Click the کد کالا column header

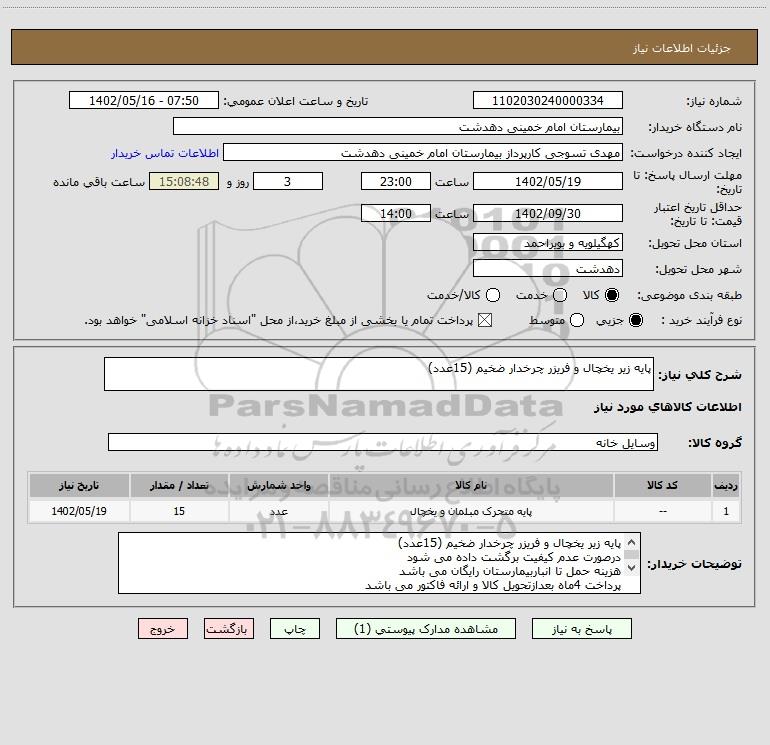[662, 486]
